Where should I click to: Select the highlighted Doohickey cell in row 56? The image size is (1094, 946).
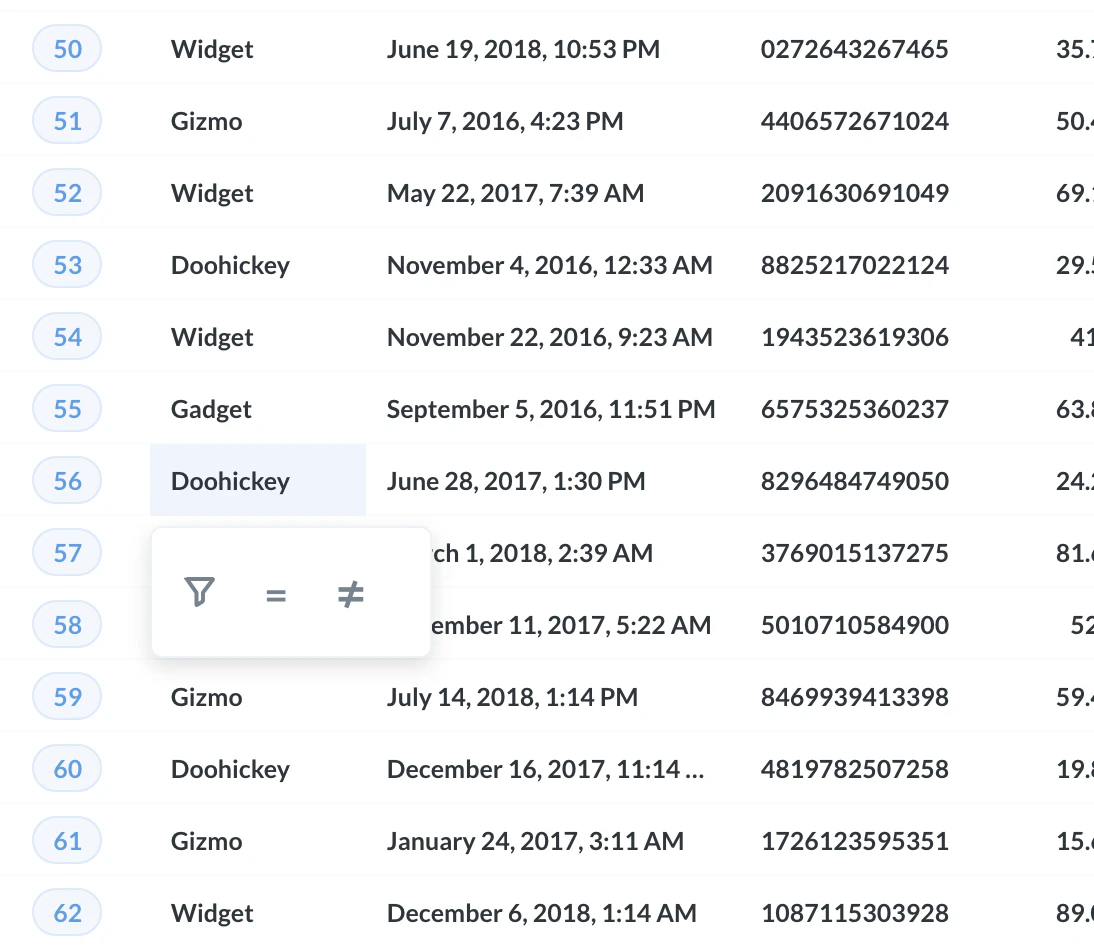258,481
